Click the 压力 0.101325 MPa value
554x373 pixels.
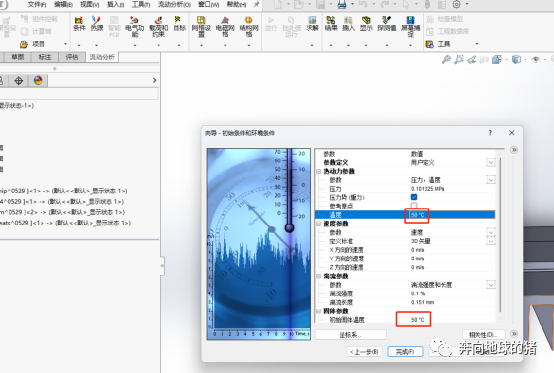pos(428,189)
